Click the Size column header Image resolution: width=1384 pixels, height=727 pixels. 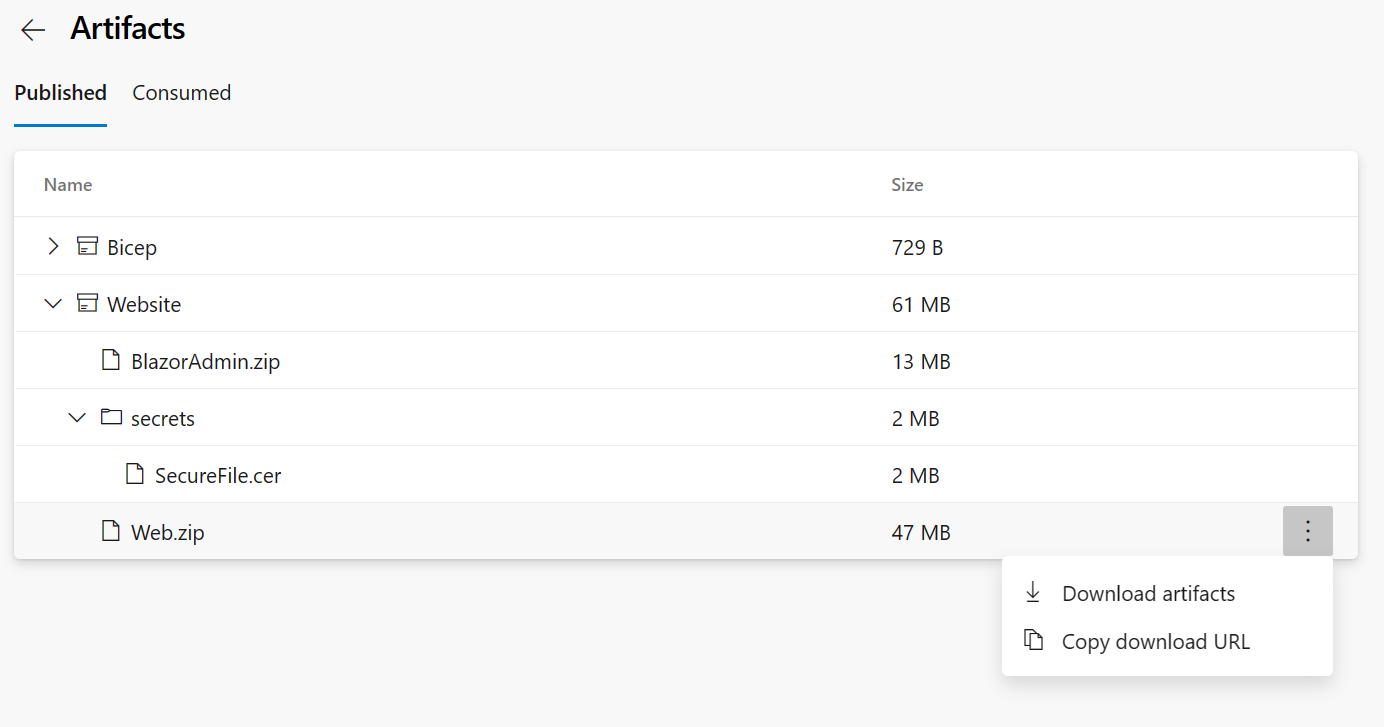[x=907, y=185]
